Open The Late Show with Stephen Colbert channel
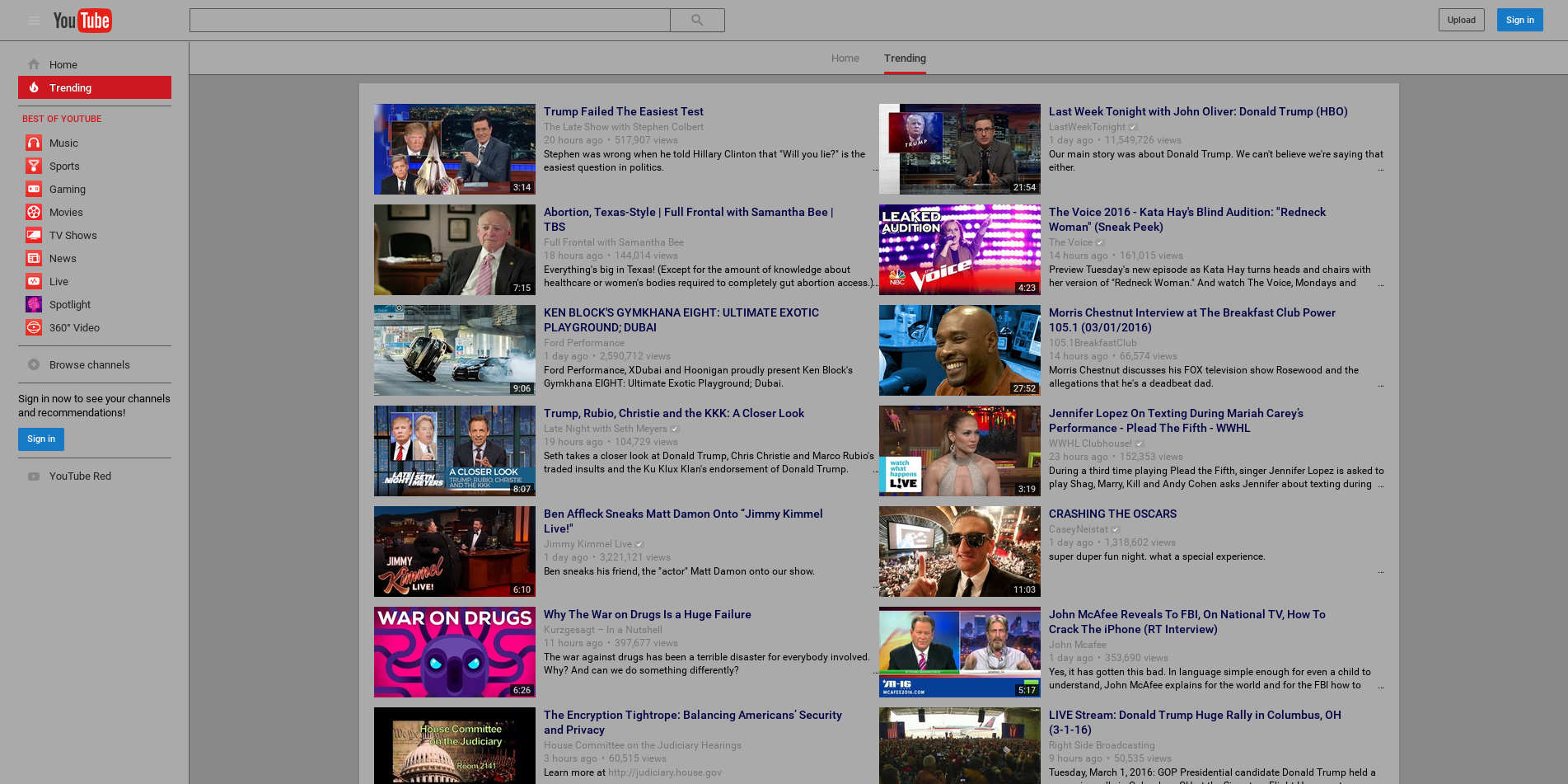Screen dimensions: 1568x784 (624, 127)
